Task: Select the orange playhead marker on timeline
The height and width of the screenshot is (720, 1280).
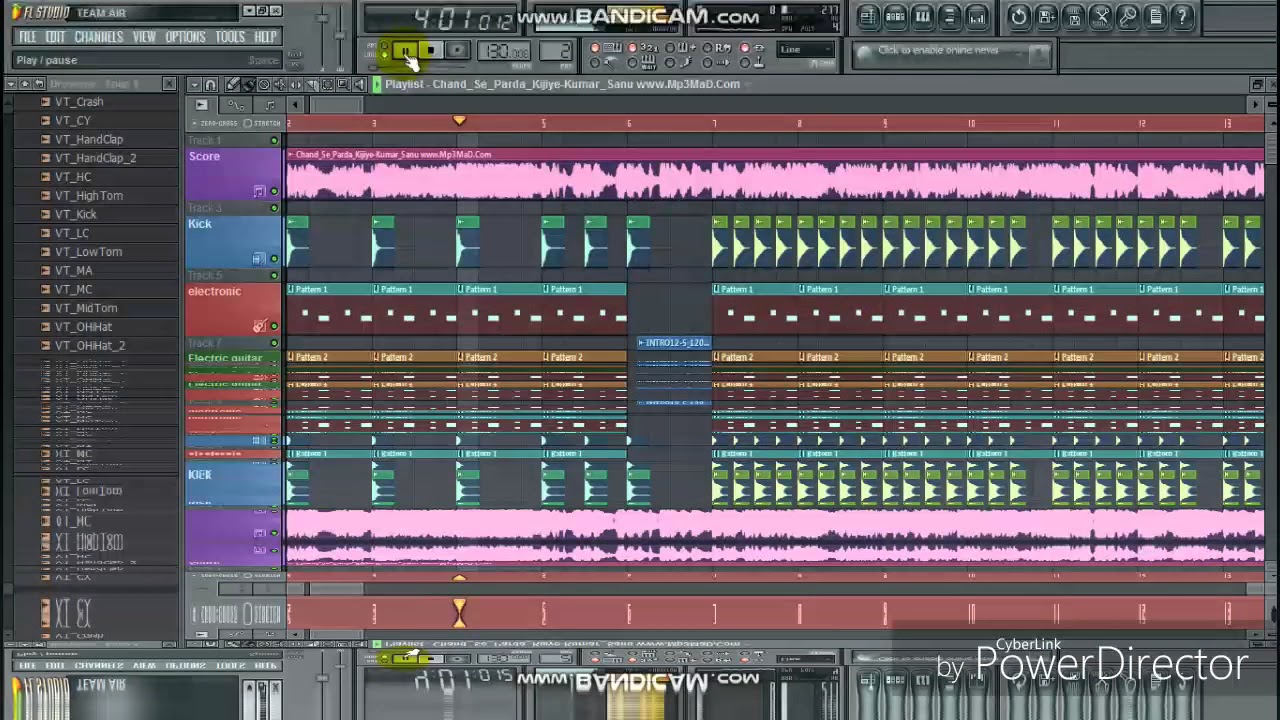Action: pos(459,121)
